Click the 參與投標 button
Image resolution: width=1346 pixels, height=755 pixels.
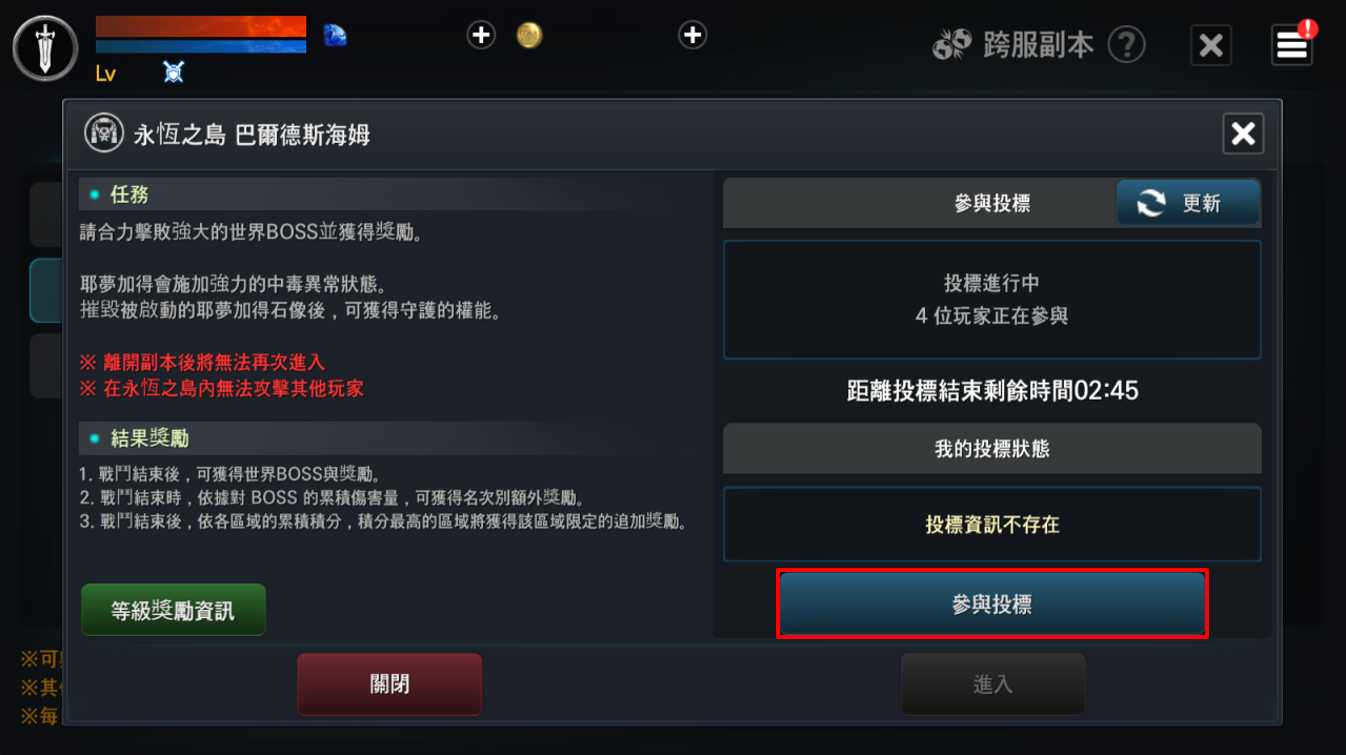point(992,604)
